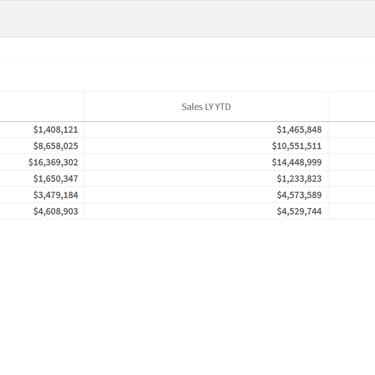
Task: Select the $4,573,589 cell
Action: [206, 195]
